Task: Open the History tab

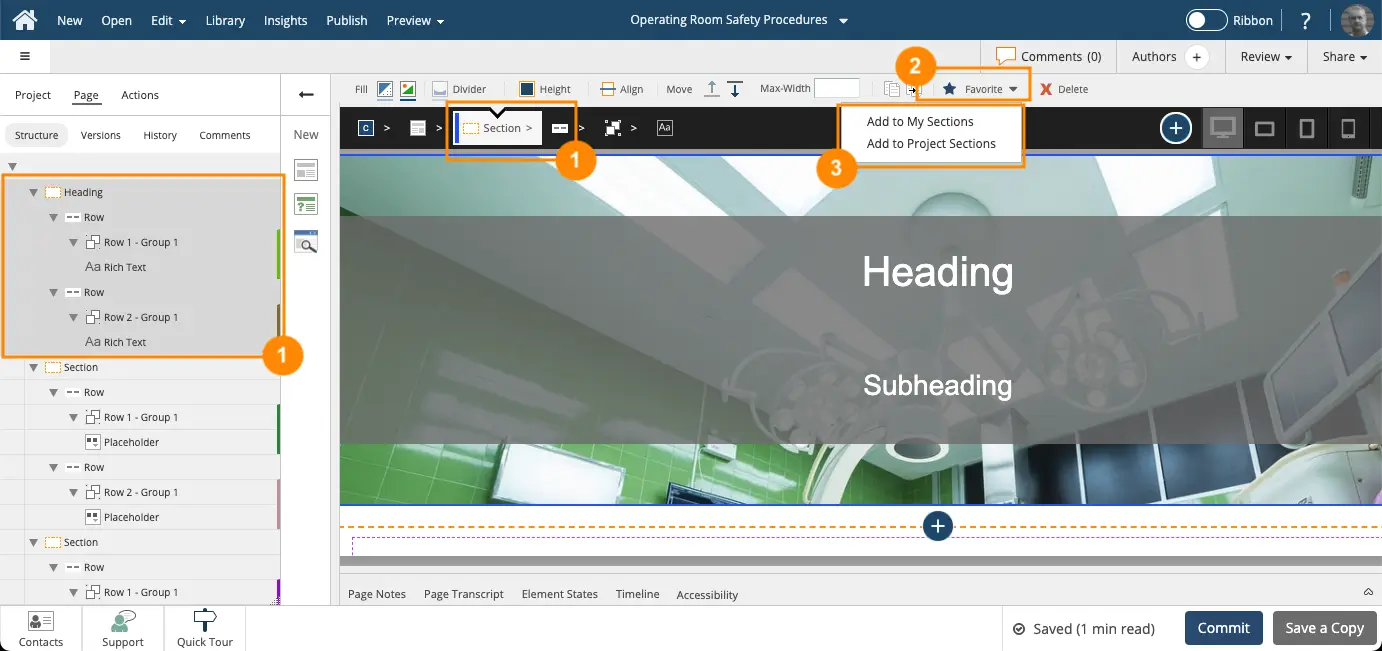Action: 160,135
